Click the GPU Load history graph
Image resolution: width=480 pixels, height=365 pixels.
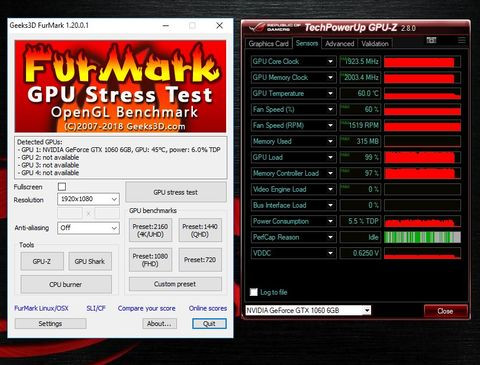coord(422,157)
